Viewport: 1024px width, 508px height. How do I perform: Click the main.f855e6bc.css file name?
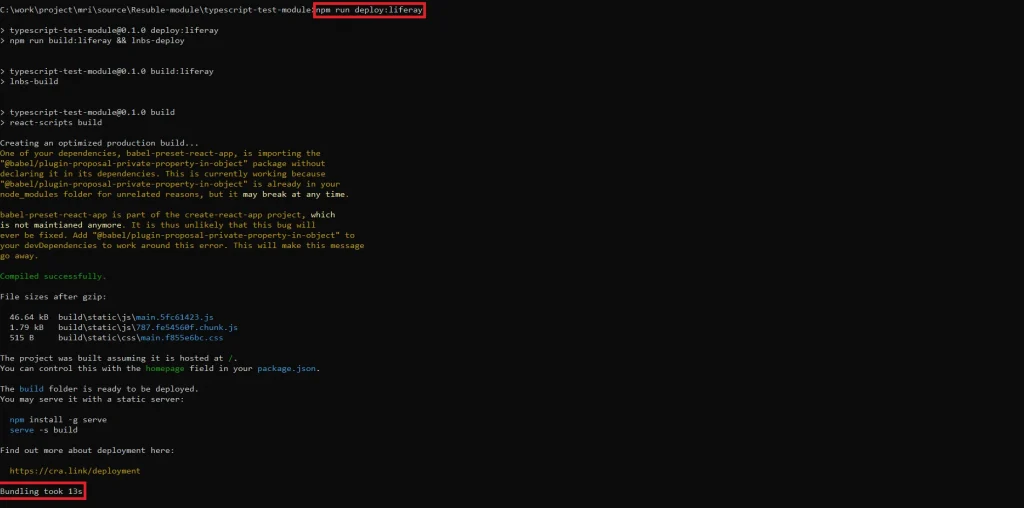tap(185, 338)
